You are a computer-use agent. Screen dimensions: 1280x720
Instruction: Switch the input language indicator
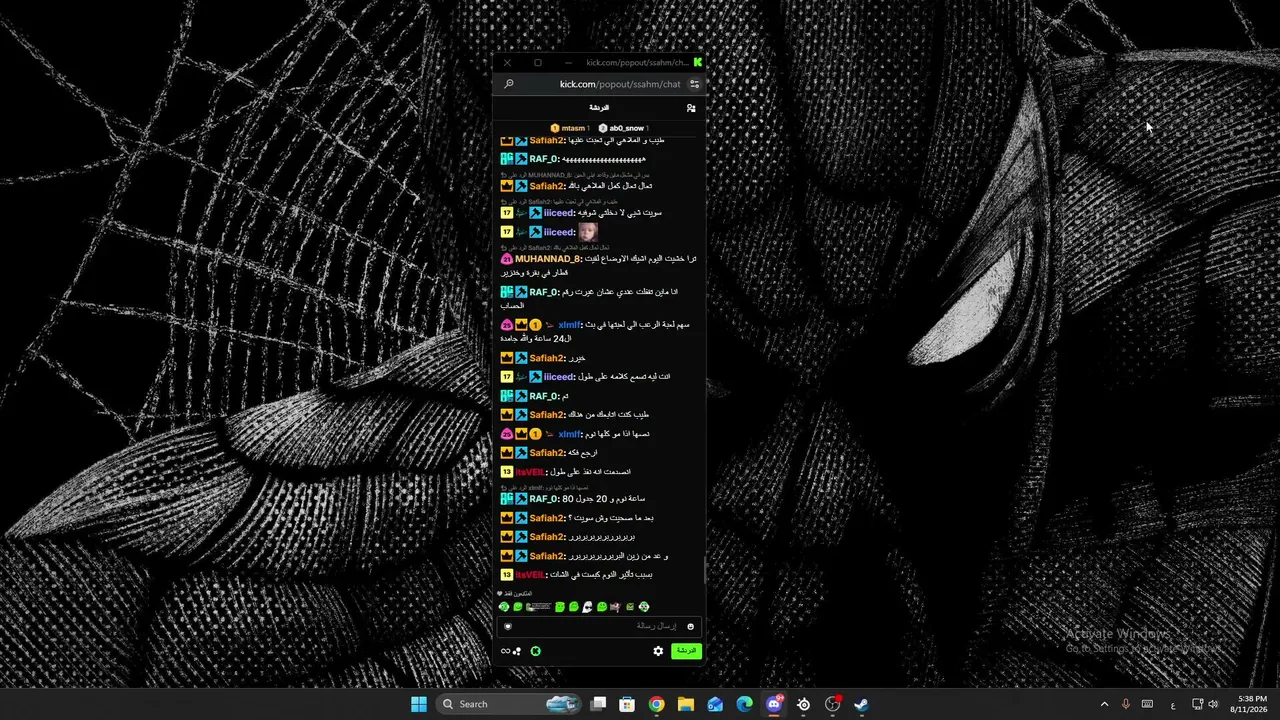[x=1173, y=704]
